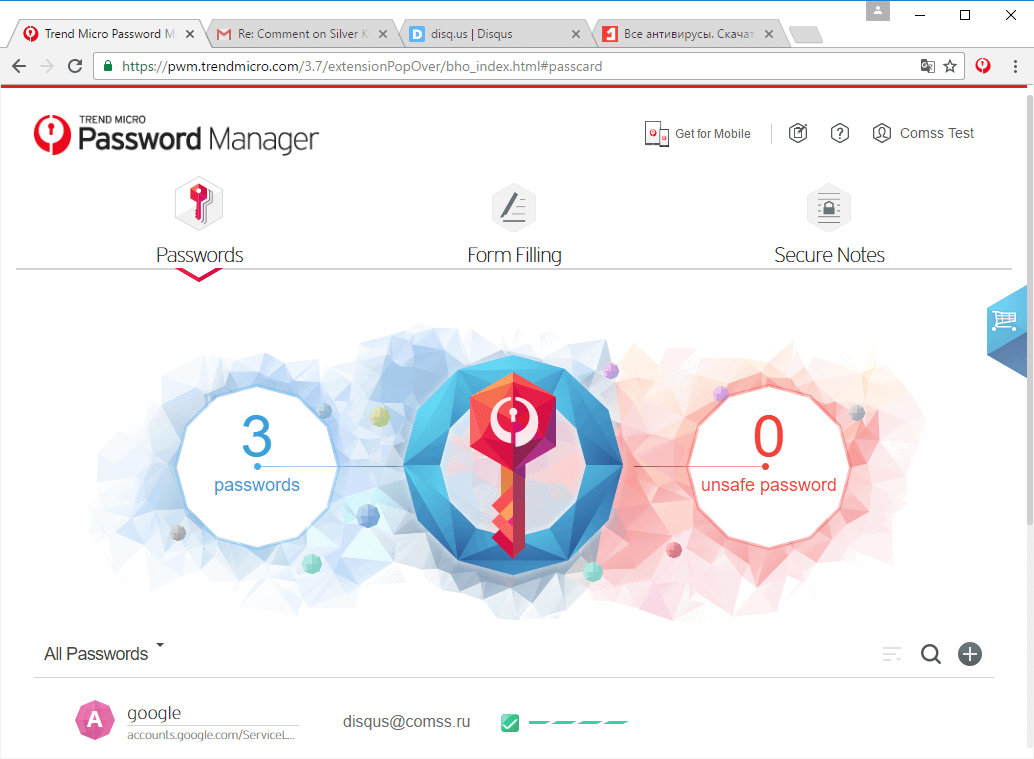The height and width of the screenshot is (759, 1034).
Task: Click the google entry avatar icon
Action: pos(94,719)
